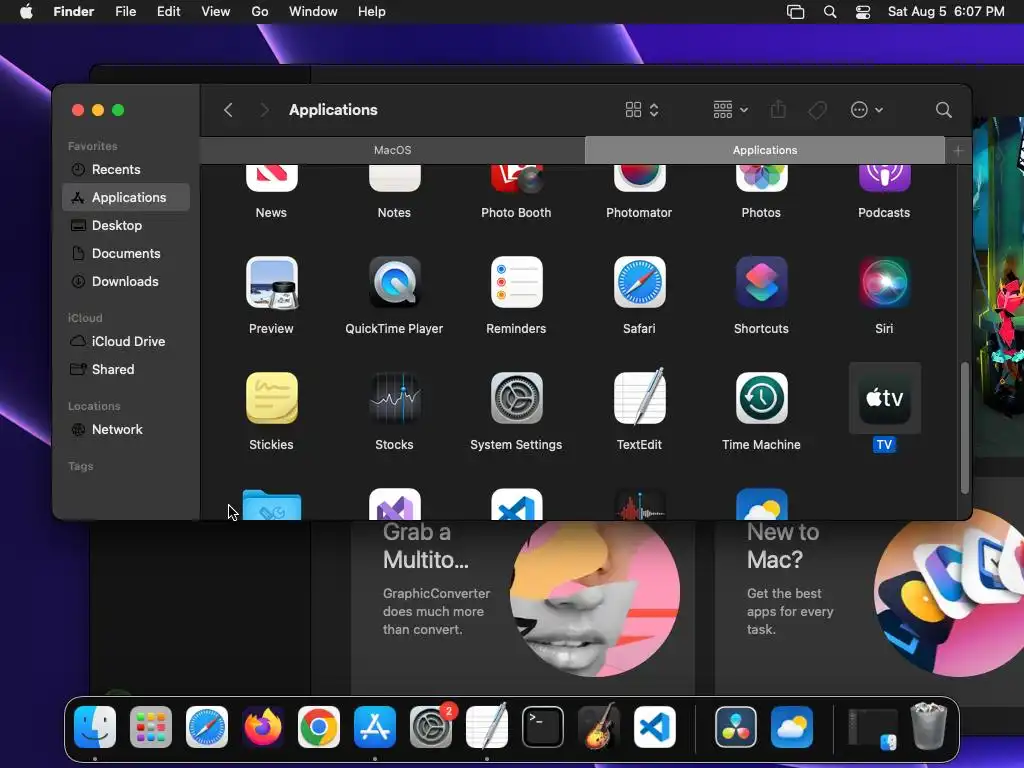Launch GarageBand from the Dock
This screenshot has height=768, width=1024.
click(x=599, y=727)
